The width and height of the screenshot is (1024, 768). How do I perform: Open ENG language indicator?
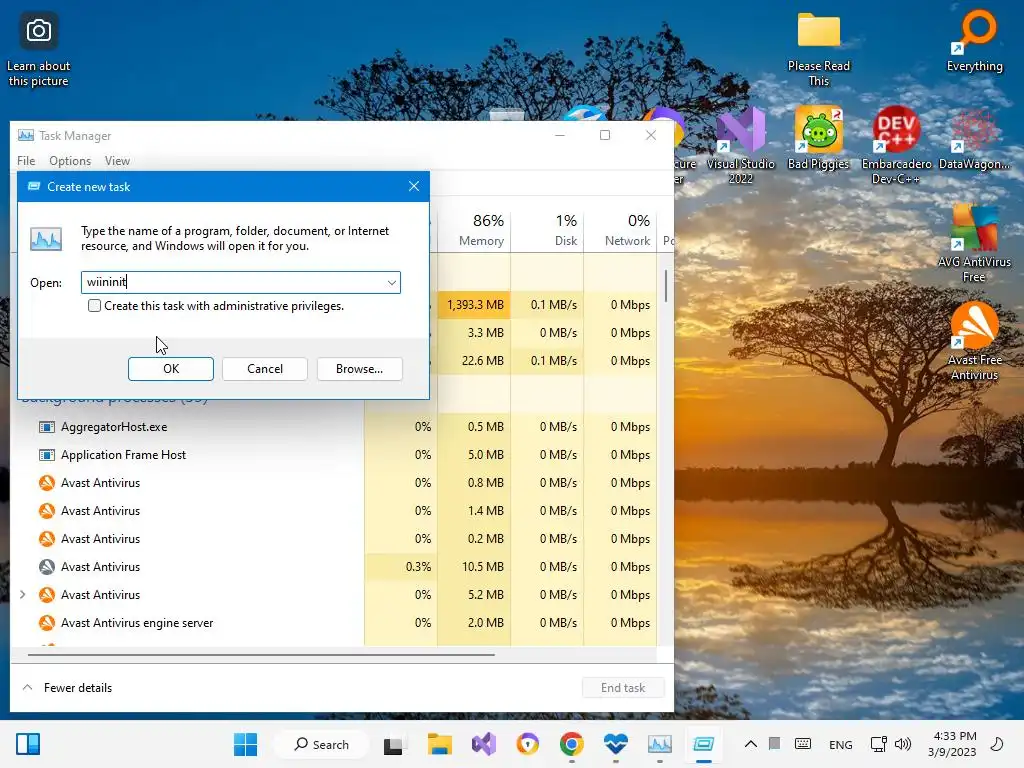[840, 744]
